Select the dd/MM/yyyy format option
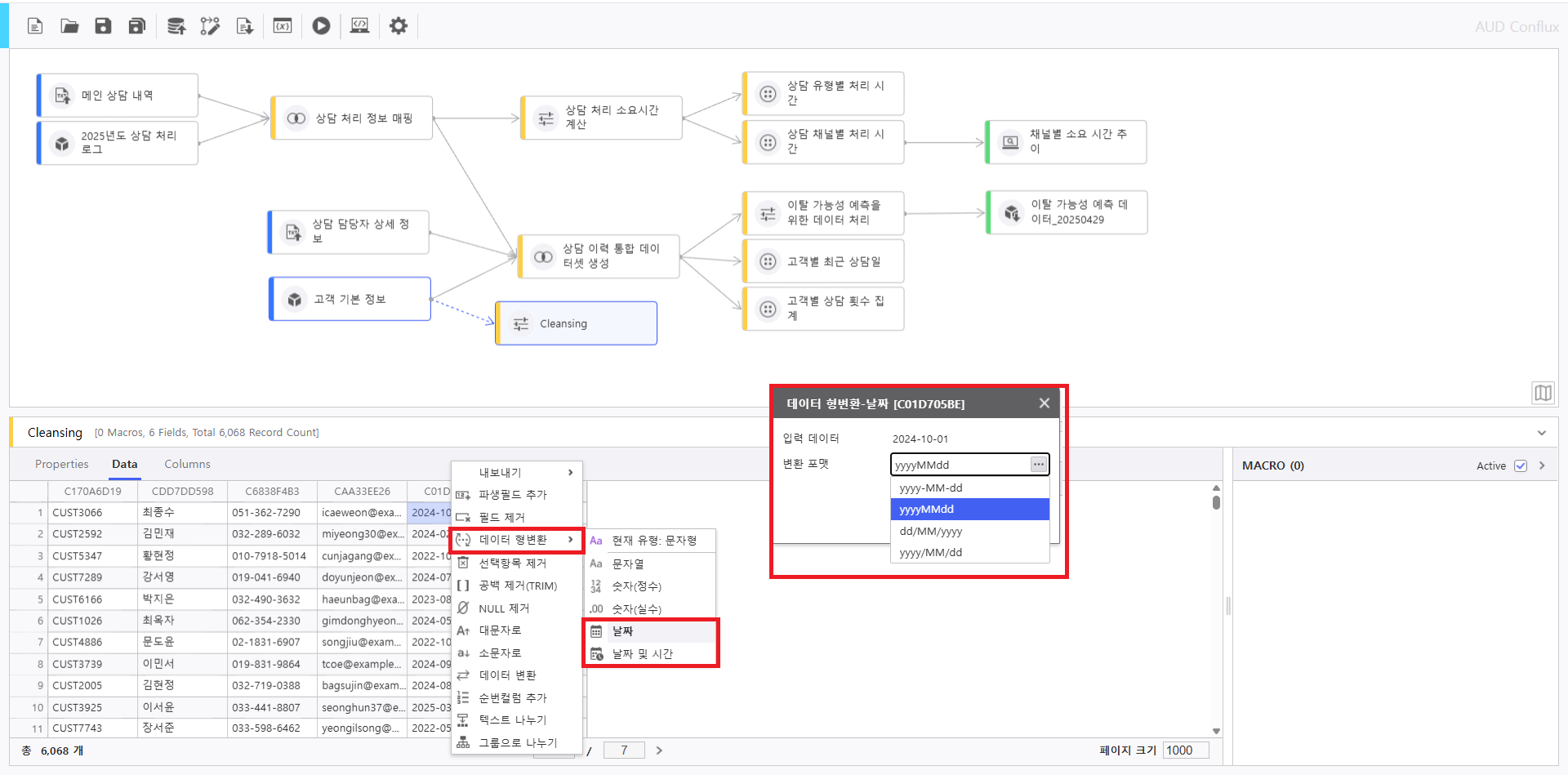The height and width of the screenshot is (775, 1568). pos(930,531)
